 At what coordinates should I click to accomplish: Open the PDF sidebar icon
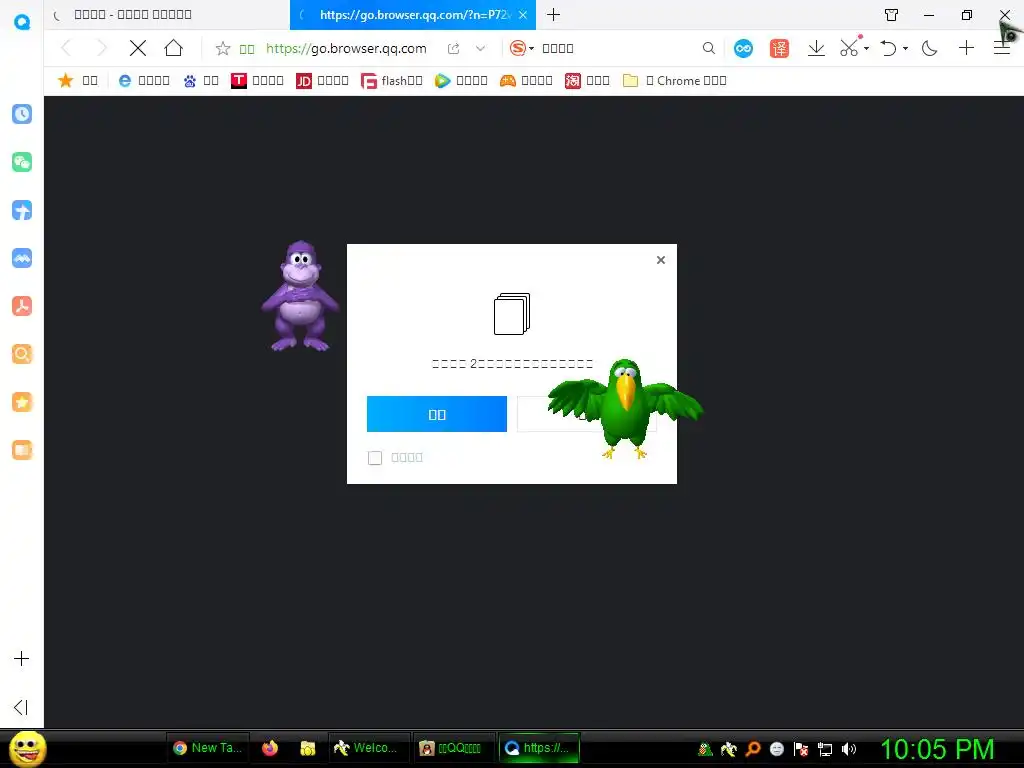point(22,306)
